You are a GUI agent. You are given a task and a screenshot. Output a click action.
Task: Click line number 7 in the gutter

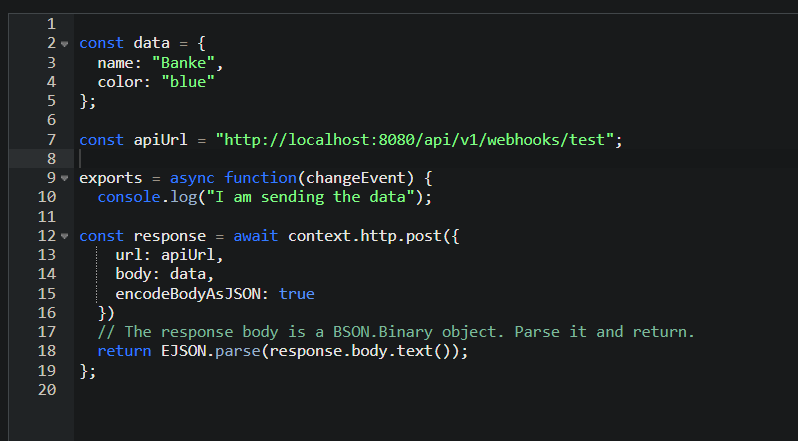(x=51, y=140)
